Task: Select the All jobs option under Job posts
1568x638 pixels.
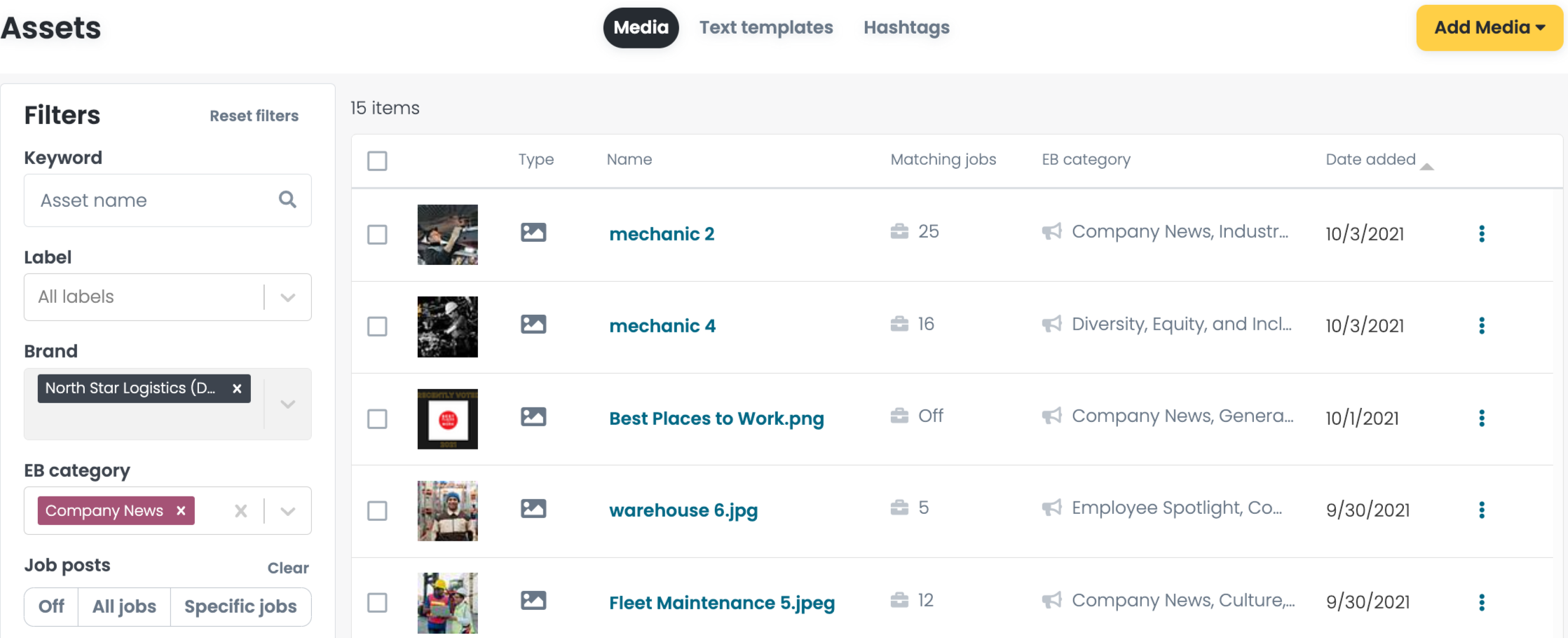Action: (x=124, y=606)
